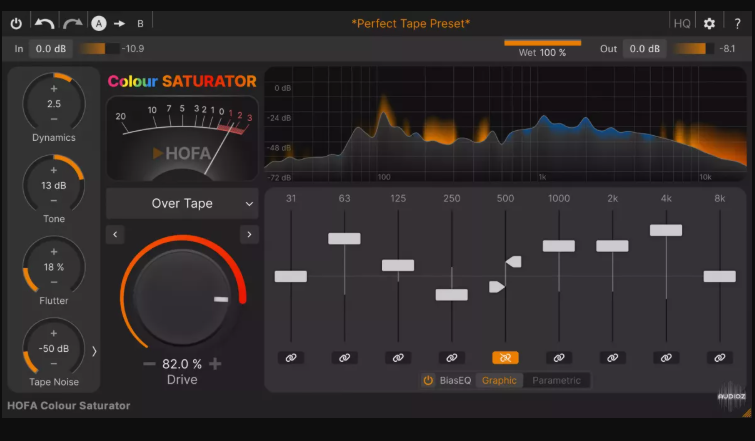
Task: Toggle BiasEQ power button
Action: coord(428,380)
